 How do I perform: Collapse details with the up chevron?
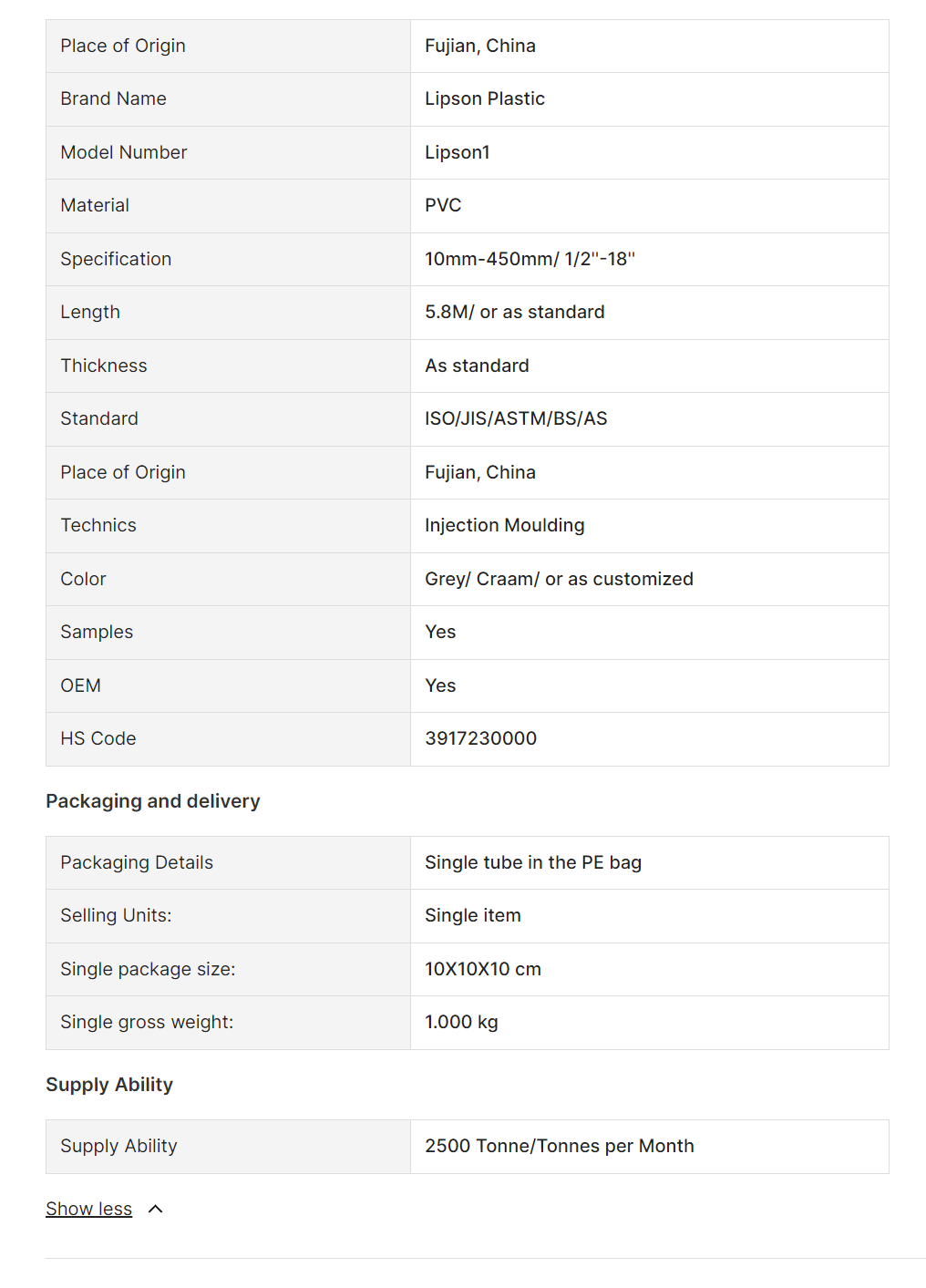pos(156,1209)
